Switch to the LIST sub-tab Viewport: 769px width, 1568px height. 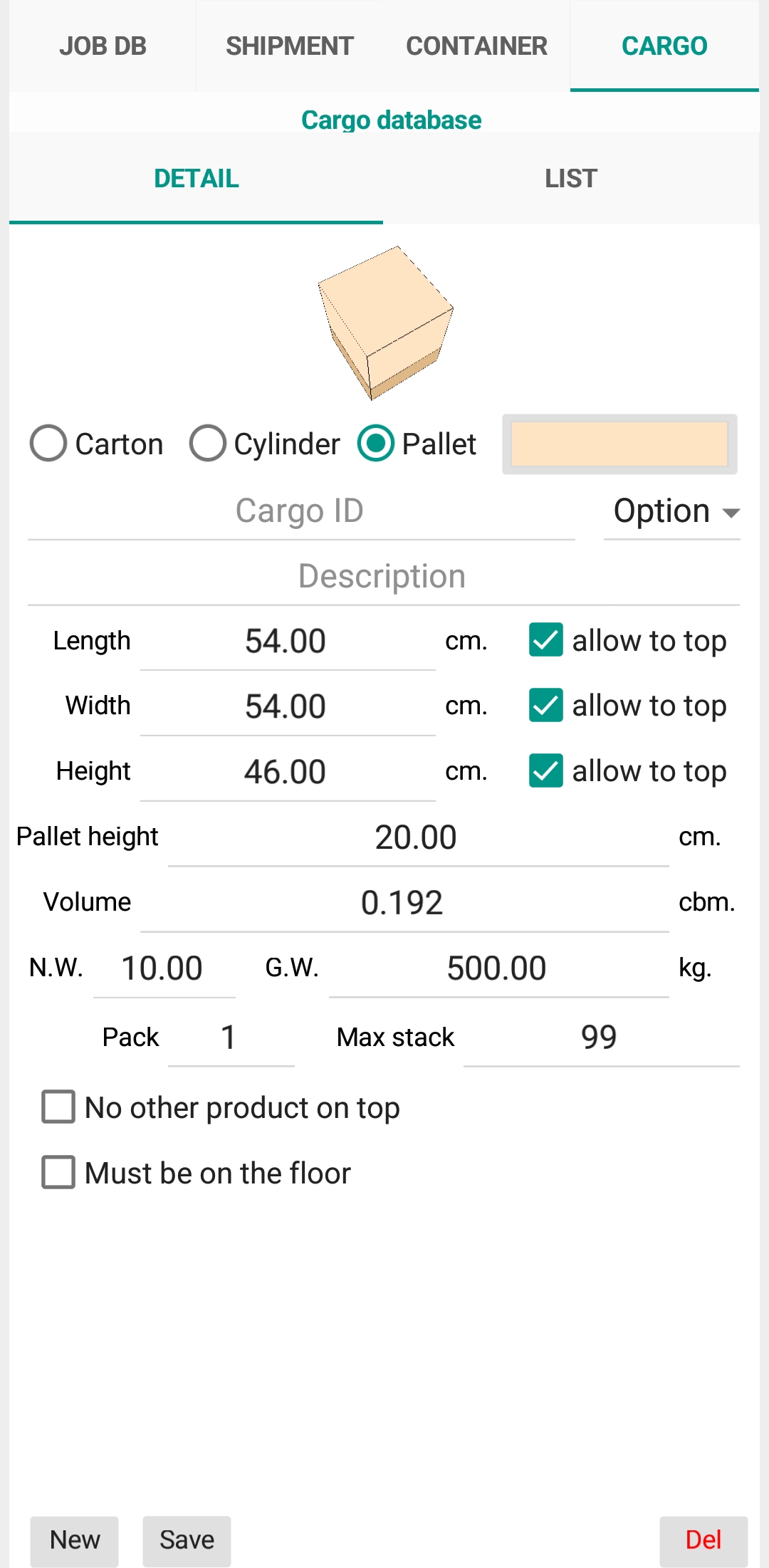coord(571,179)
